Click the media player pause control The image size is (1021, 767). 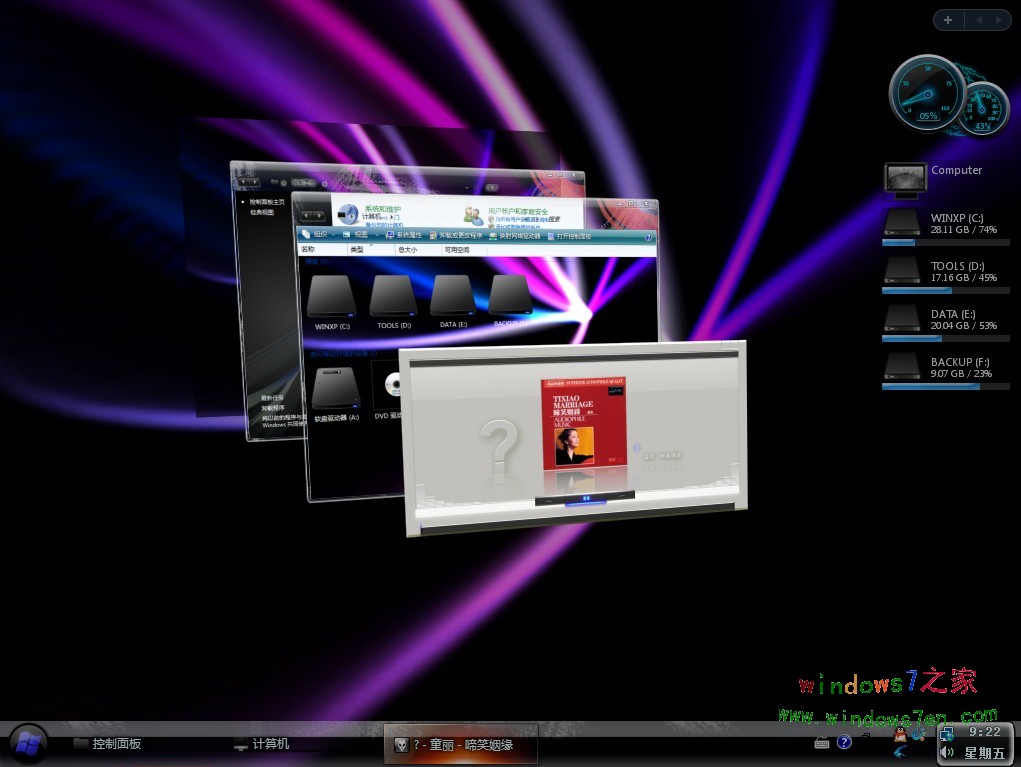pyautogui.click(x=586, y=497)
